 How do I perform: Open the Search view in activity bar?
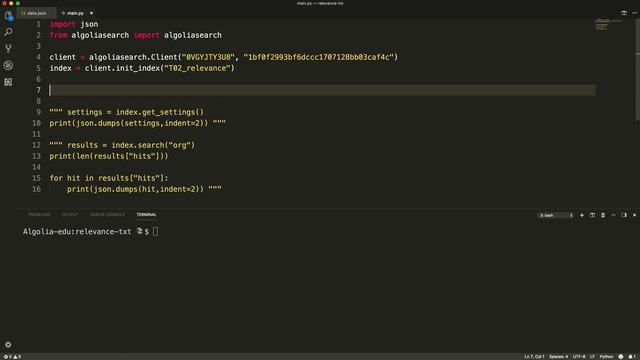(x=8, y=32)
